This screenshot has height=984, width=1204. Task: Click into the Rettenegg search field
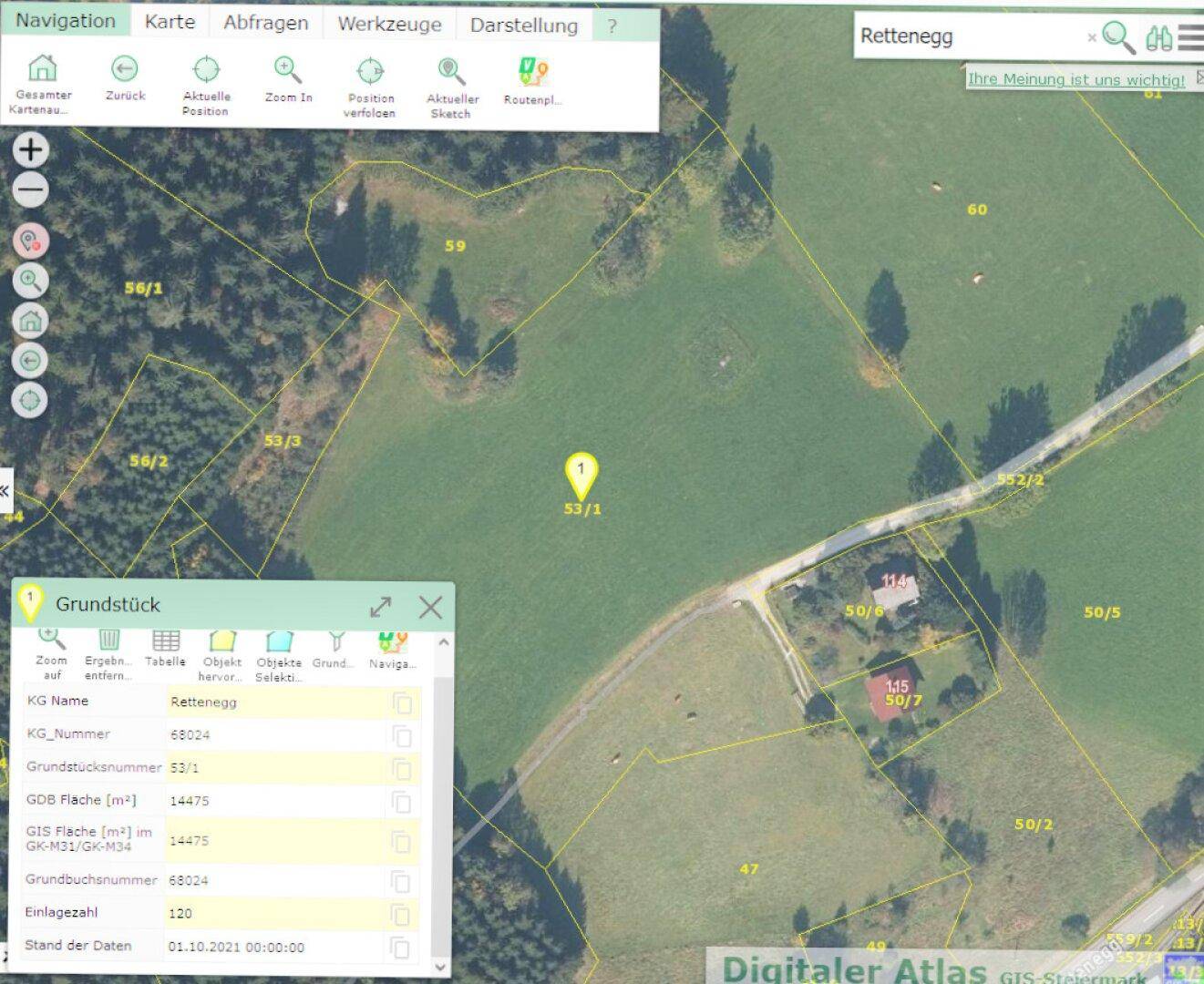[971, 36]
